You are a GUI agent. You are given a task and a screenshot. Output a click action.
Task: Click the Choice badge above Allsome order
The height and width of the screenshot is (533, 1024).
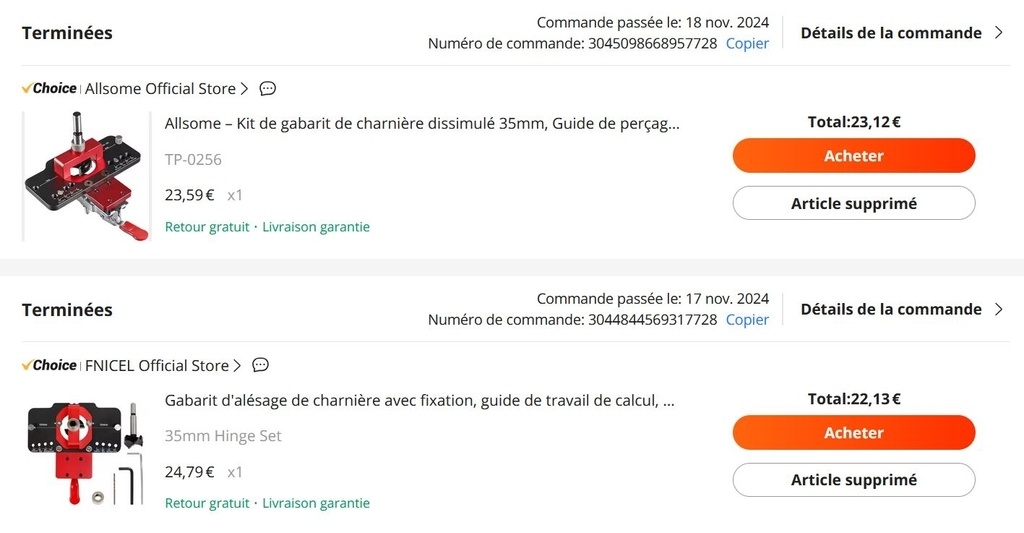[49, 88]
